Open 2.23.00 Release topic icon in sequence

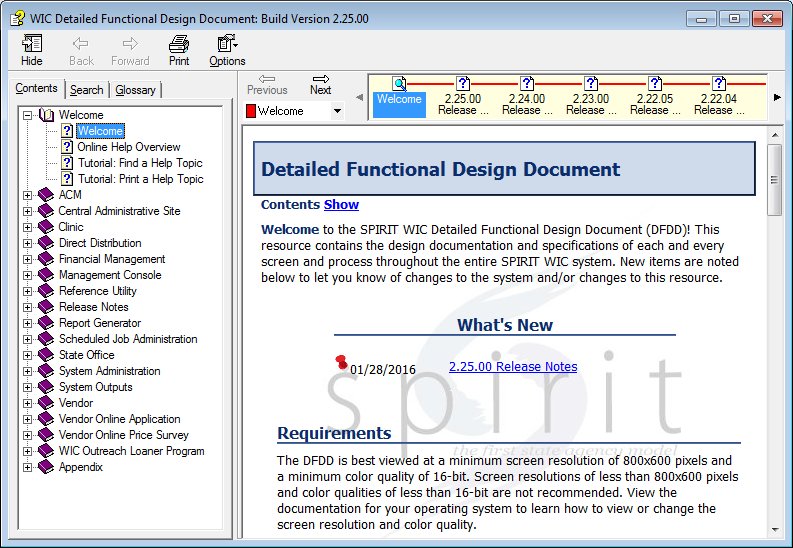(591, 83)
